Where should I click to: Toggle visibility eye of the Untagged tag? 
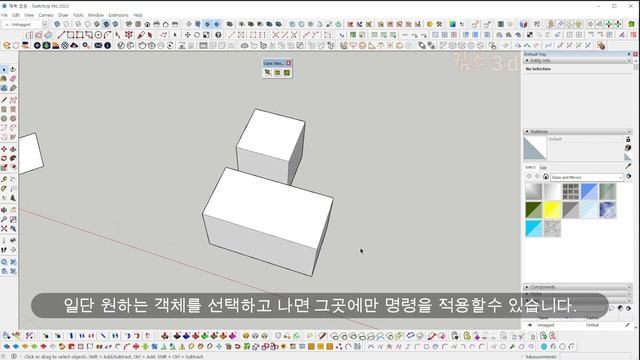530,325
